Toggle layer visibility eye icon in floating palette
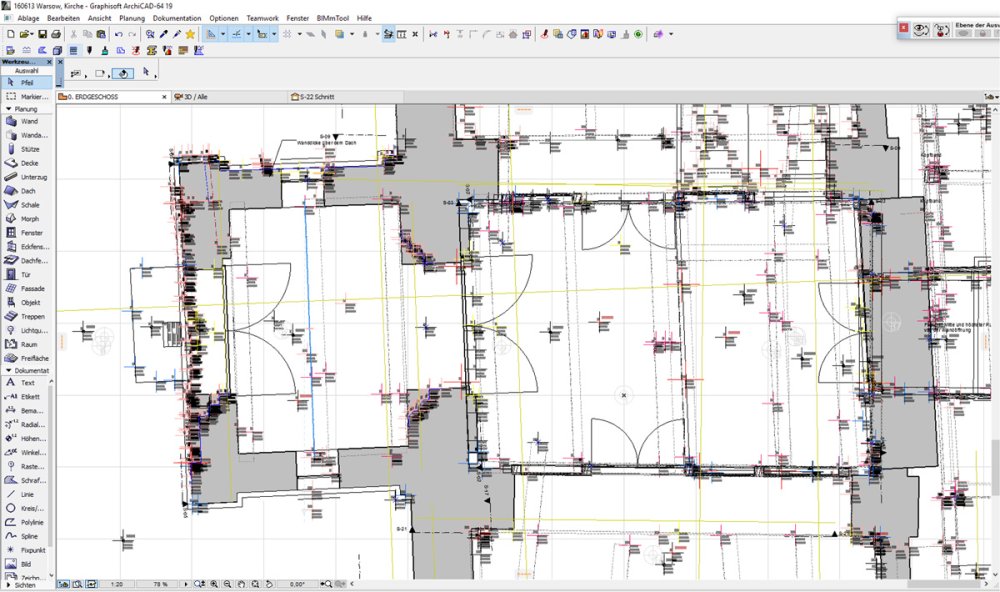This screenshot has height=592, width=1000. pyautogui.click(x=921, y=31)
